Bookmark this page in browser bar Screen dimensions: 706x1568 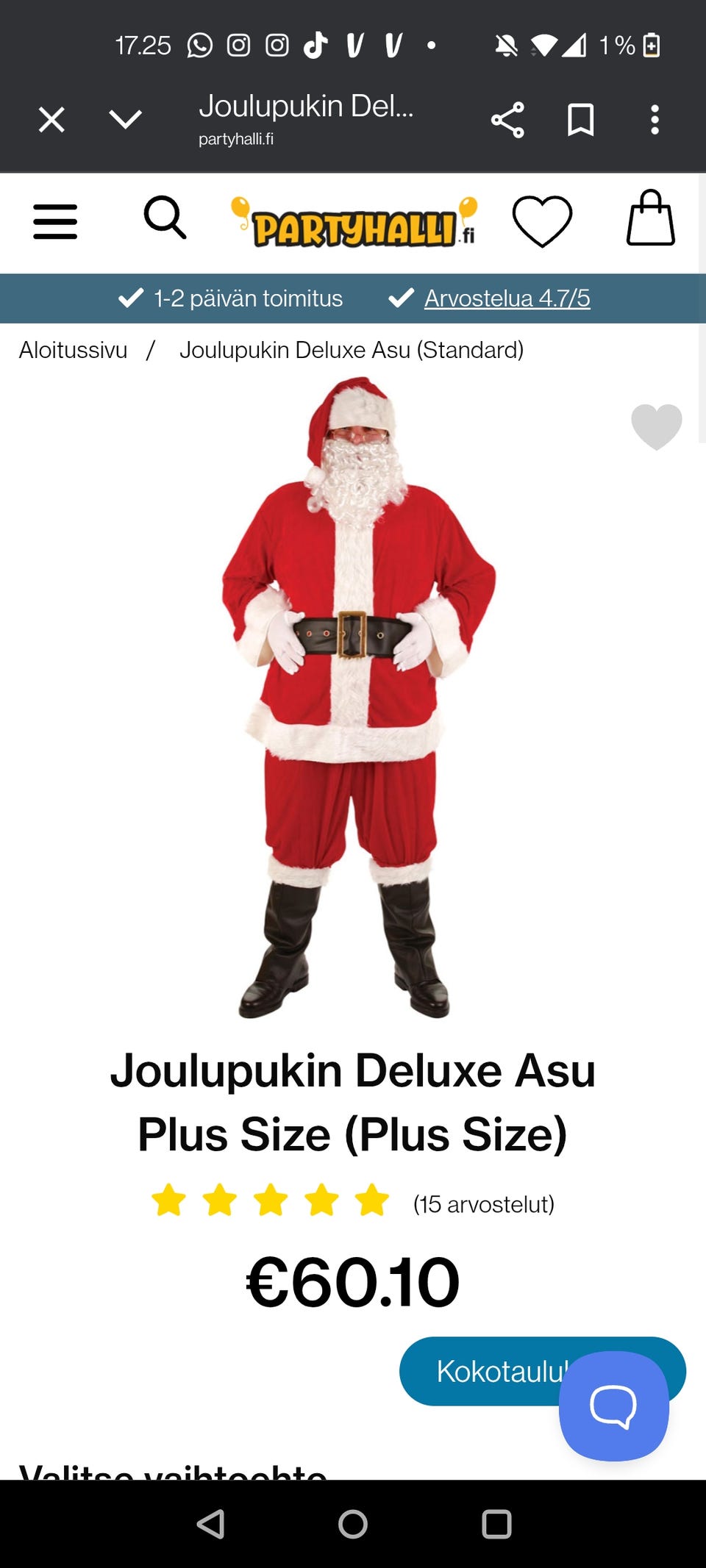click(x=581, y=120)
